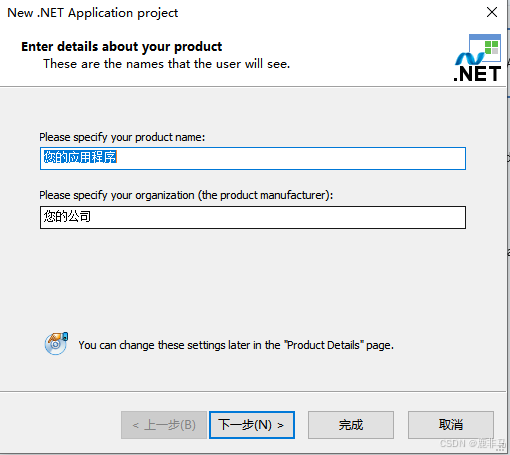Click the .NET logo icon in header
This screenshot has height=455, width=510.
[478, 58]
